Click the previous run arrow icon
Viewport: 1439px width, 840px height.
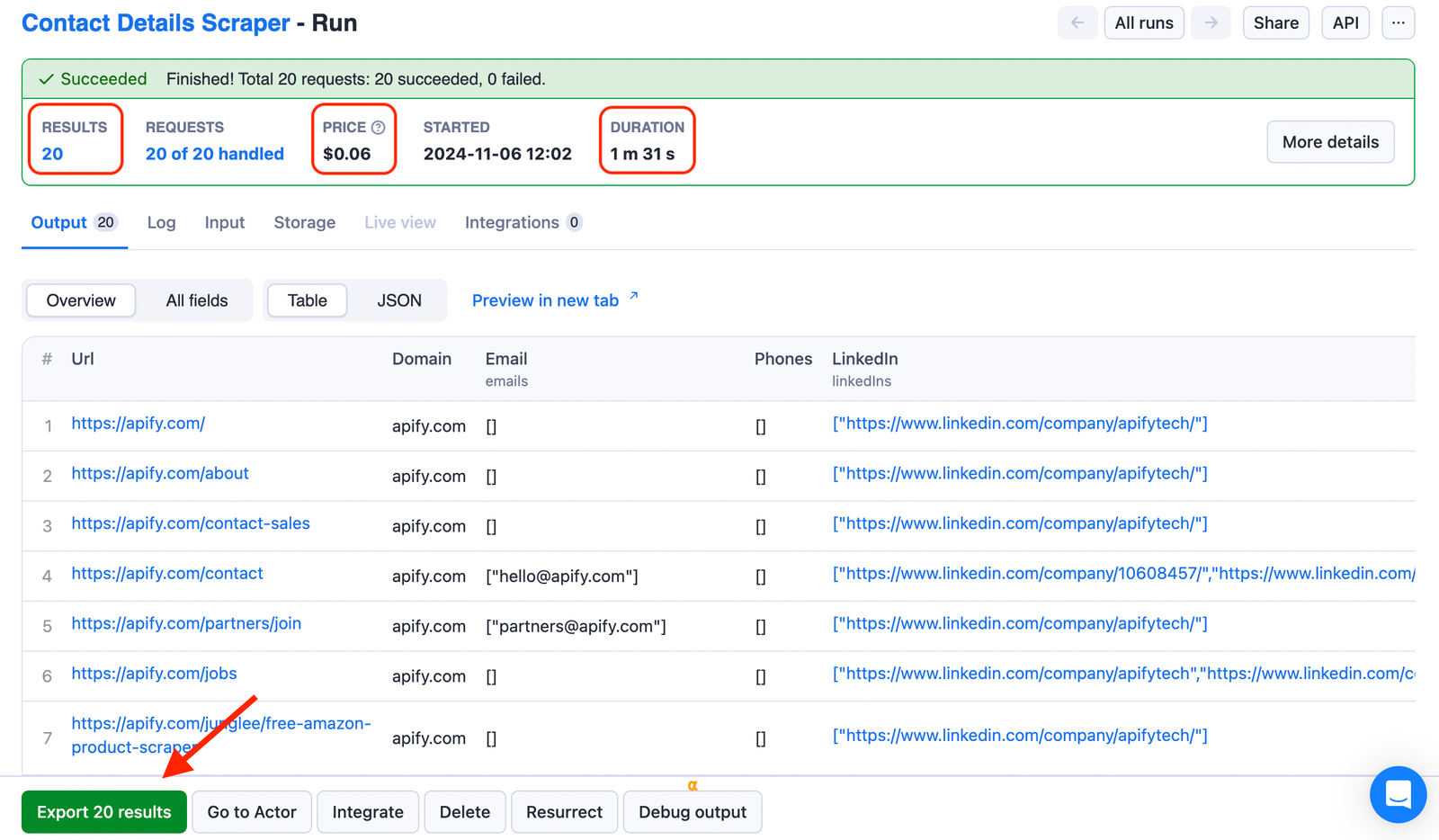pos(1077,22)
